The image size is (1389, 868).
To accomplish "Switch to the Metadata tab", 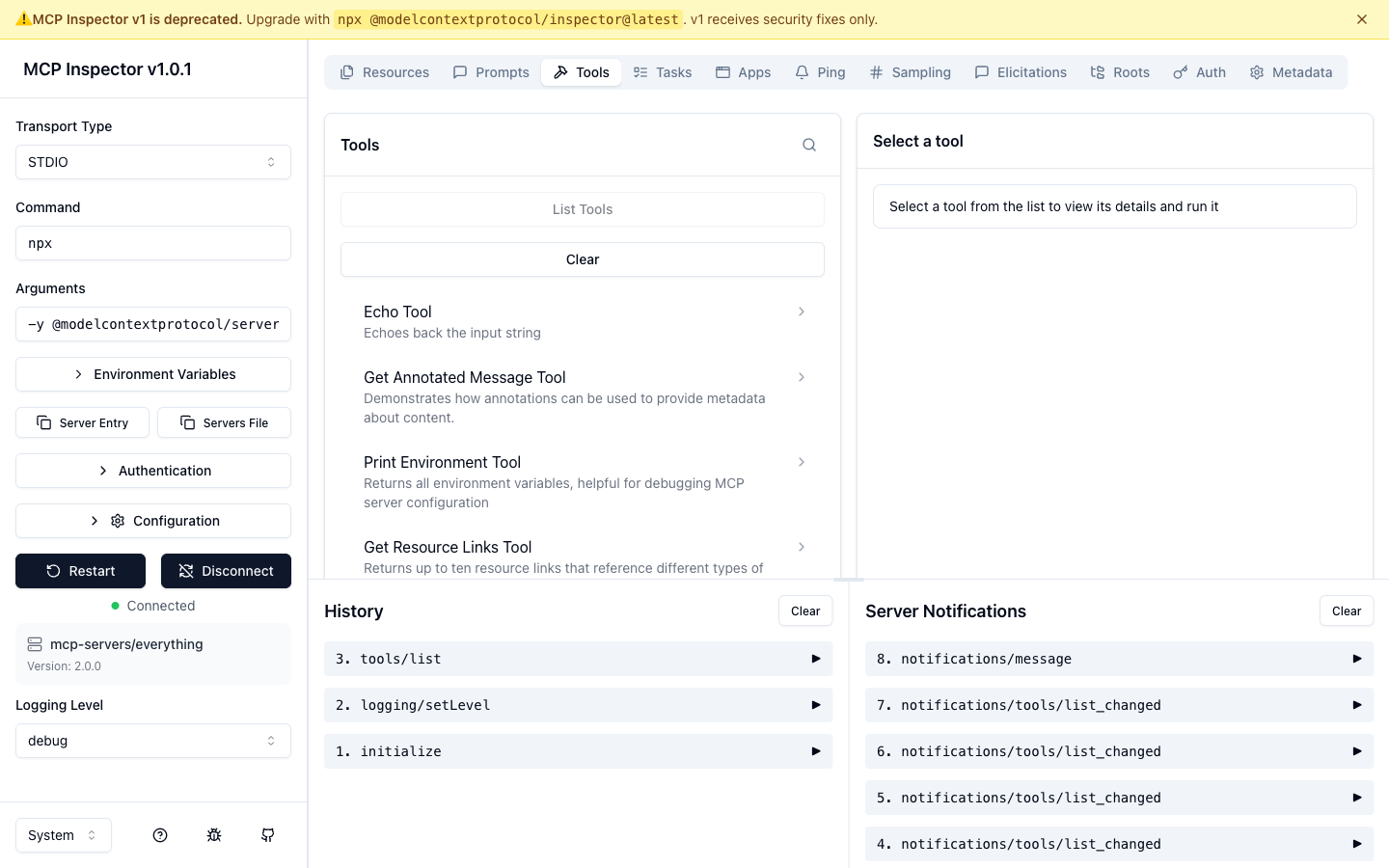I will [x=1291, y=72].
